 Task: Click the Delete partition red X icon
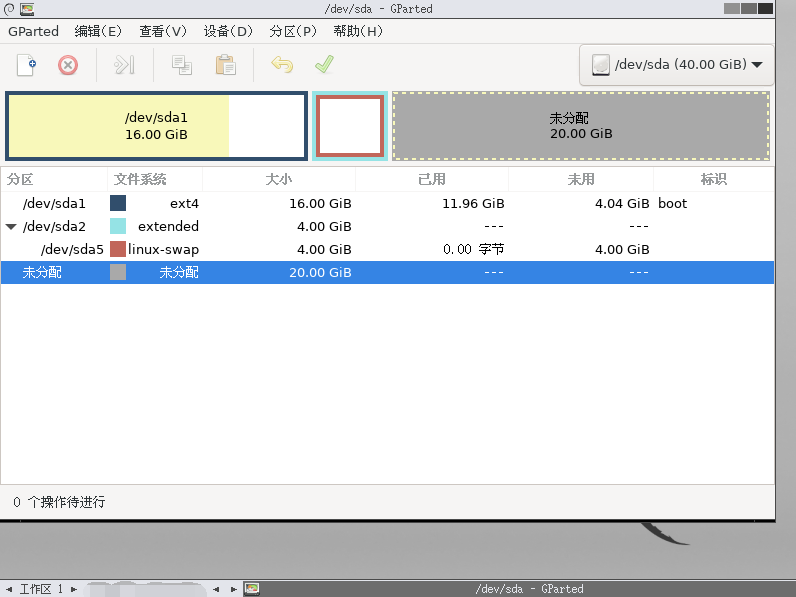(68, 65)
